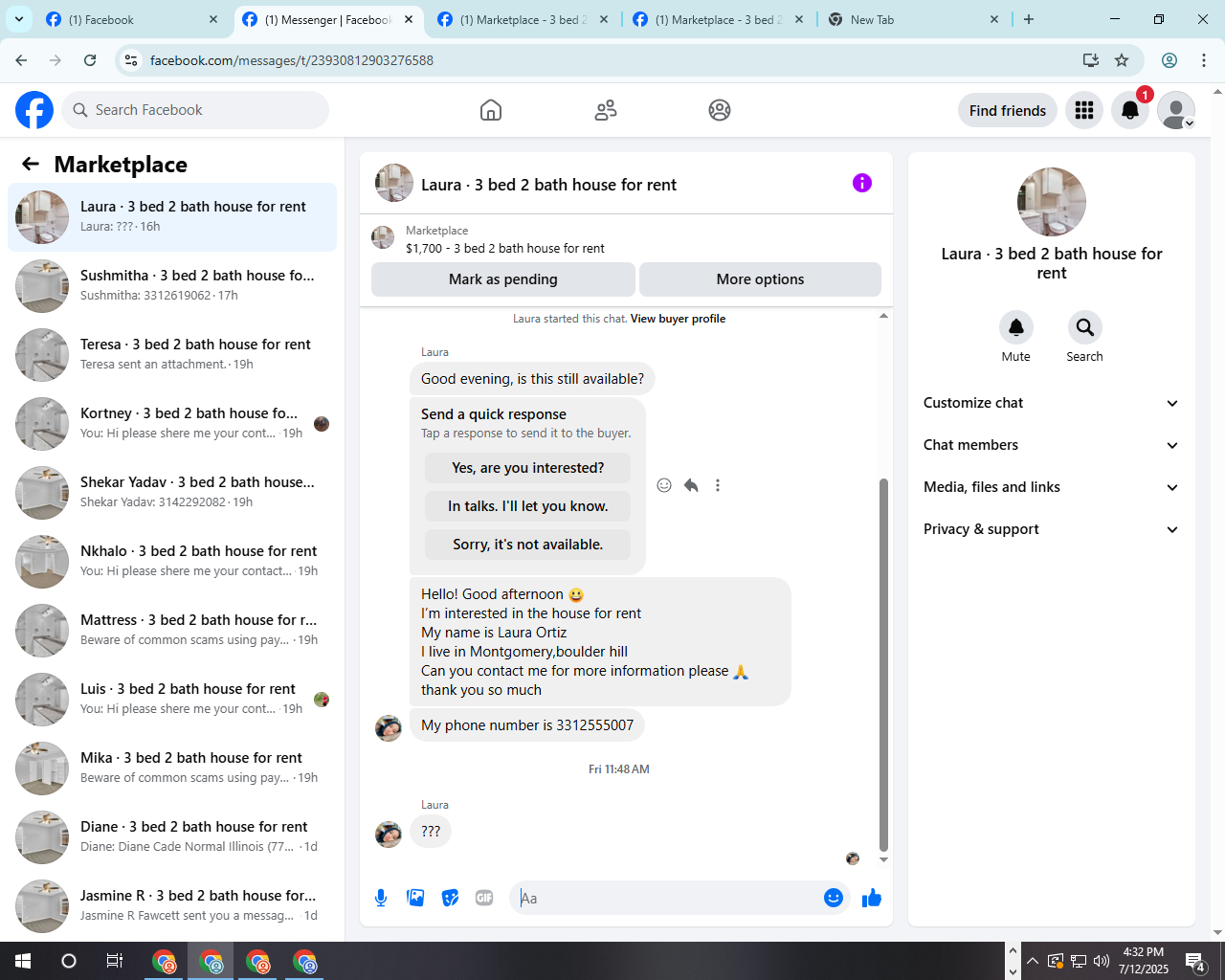Screen dimensions: 1225x980
Task: Open a new browser tab
Action: (1029, 19)
